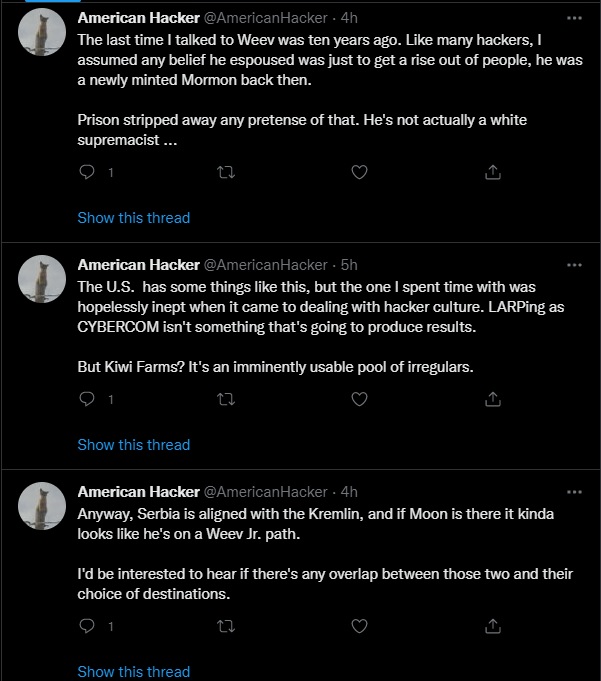Click the 5h timestamp on the CYBERCOM tweet
The width and height of the screenshot is (601, 681).
[349, 265]
